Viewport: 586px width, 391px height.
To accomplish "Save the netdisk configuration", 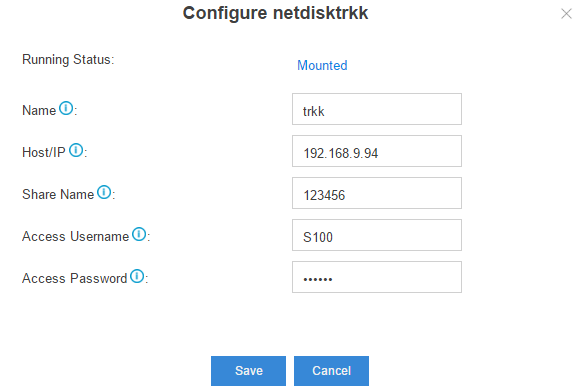I will (249, 371).
